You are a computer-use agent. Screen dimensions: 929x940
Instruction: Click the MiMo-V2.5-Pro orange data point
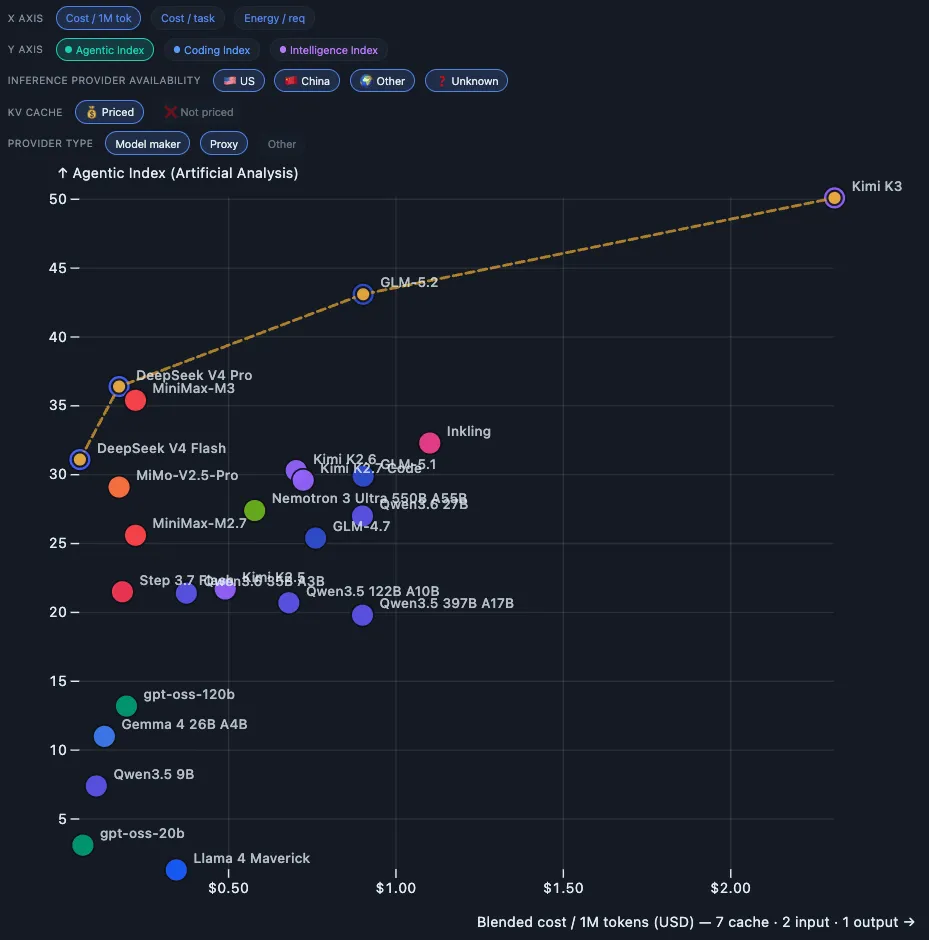point(119,487)
